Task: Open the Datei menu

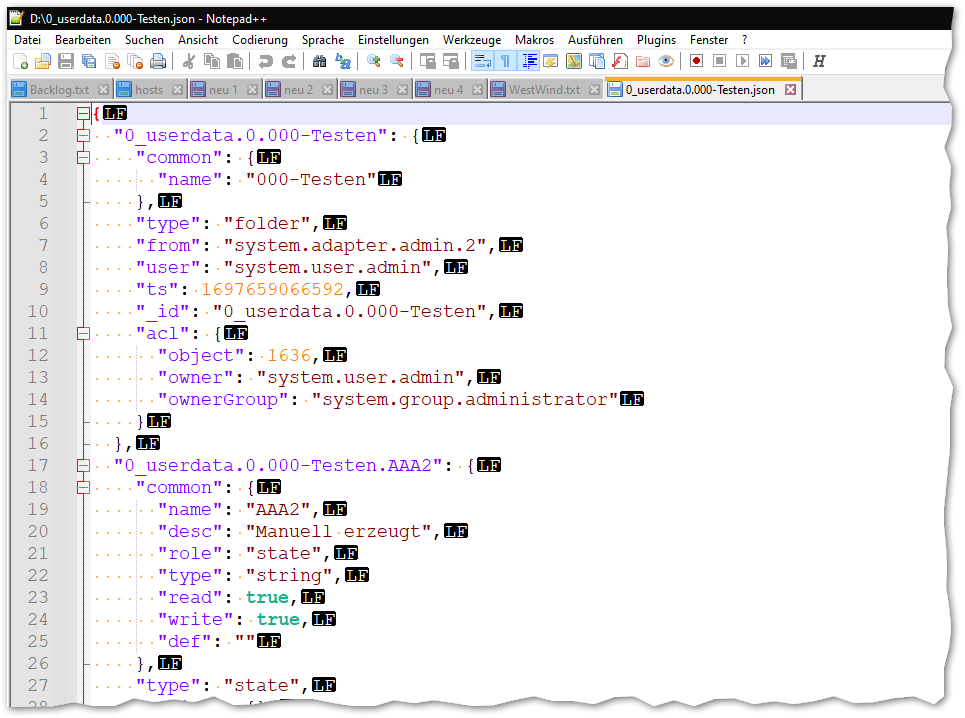Action: (x=28, y=40)
